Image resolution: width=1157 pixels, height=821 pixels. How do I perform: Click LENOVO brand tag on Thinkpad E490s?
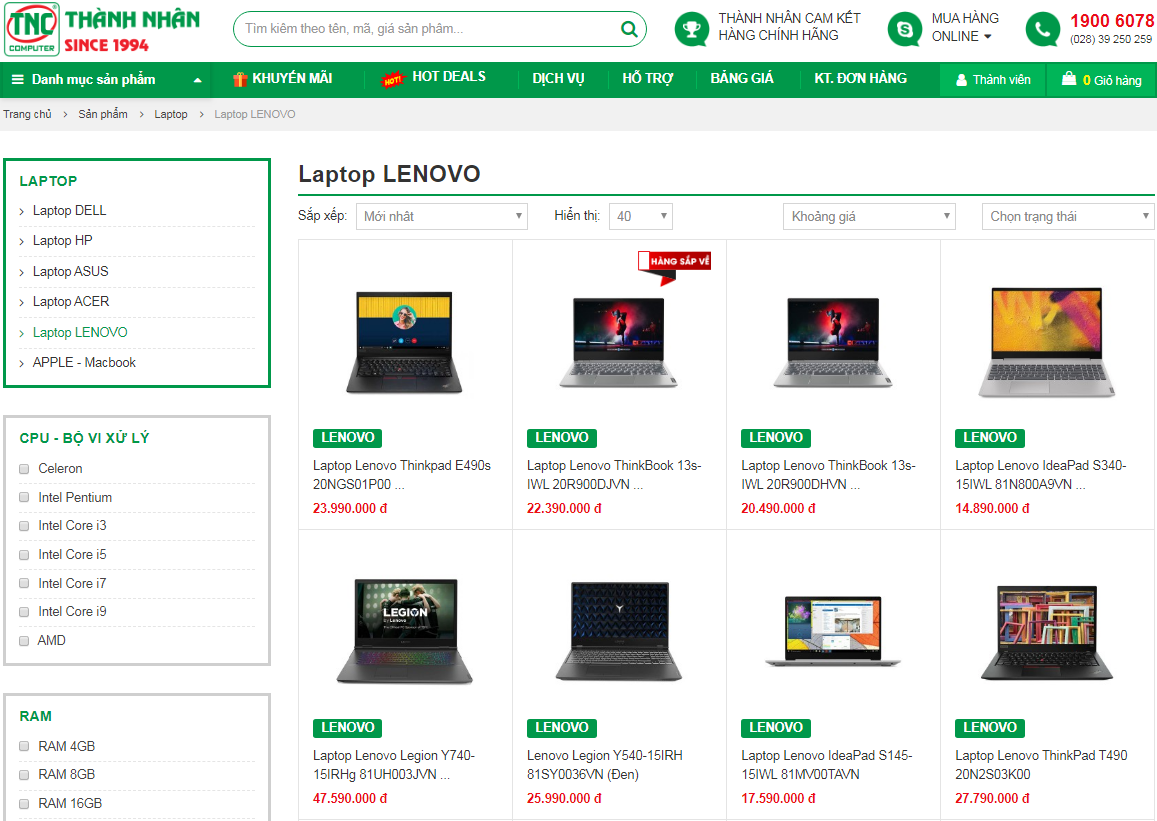coord(348,437)
